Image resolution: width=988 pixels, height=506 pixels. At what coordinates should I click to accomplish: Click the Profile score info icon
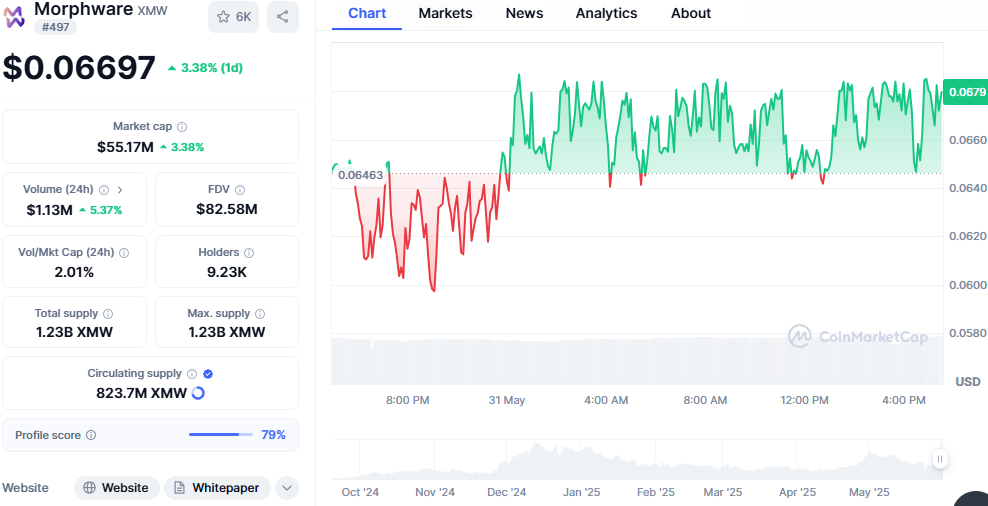pos(91,435)
